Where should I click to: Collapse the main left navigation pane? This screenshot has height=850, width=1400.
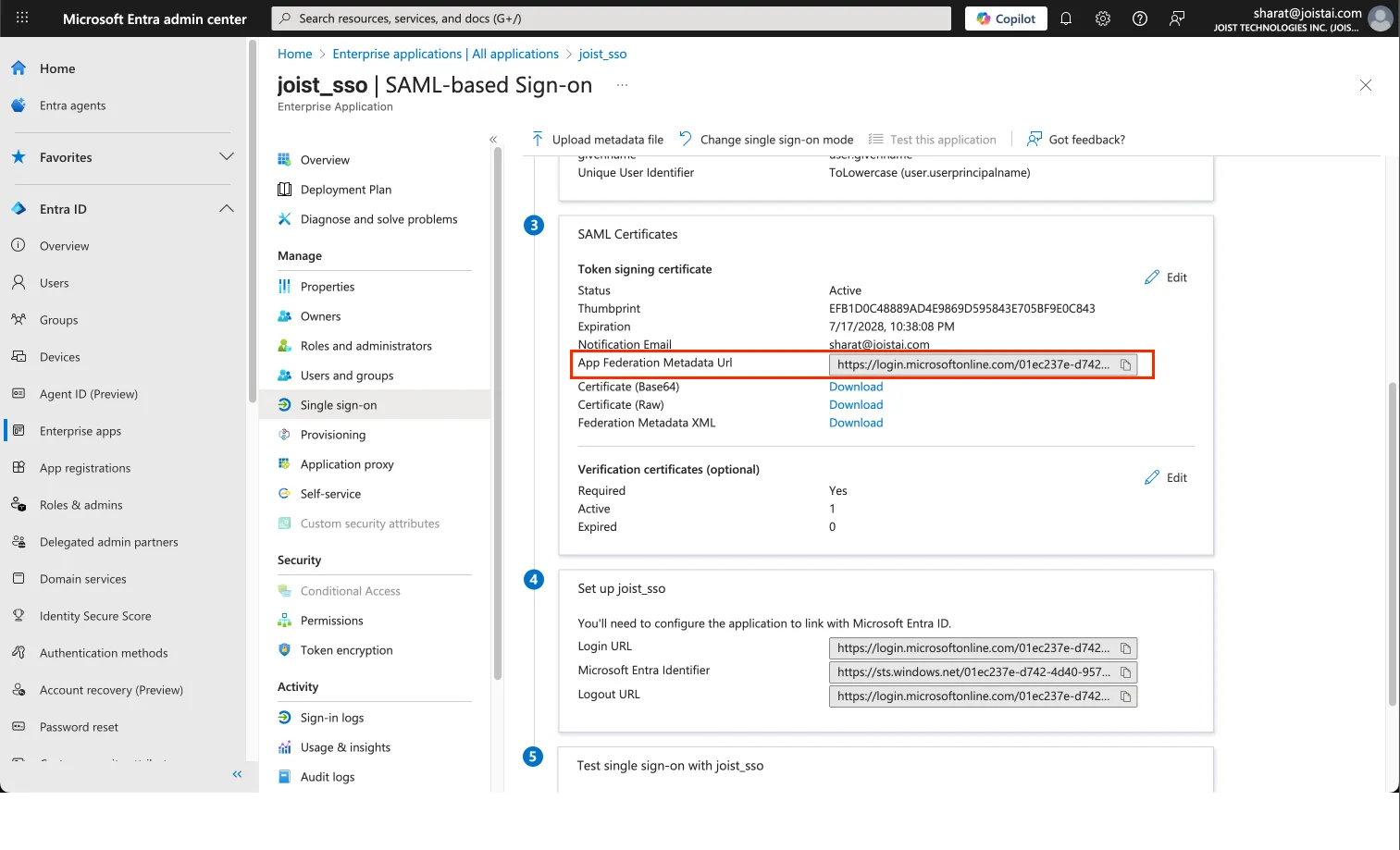237,774
